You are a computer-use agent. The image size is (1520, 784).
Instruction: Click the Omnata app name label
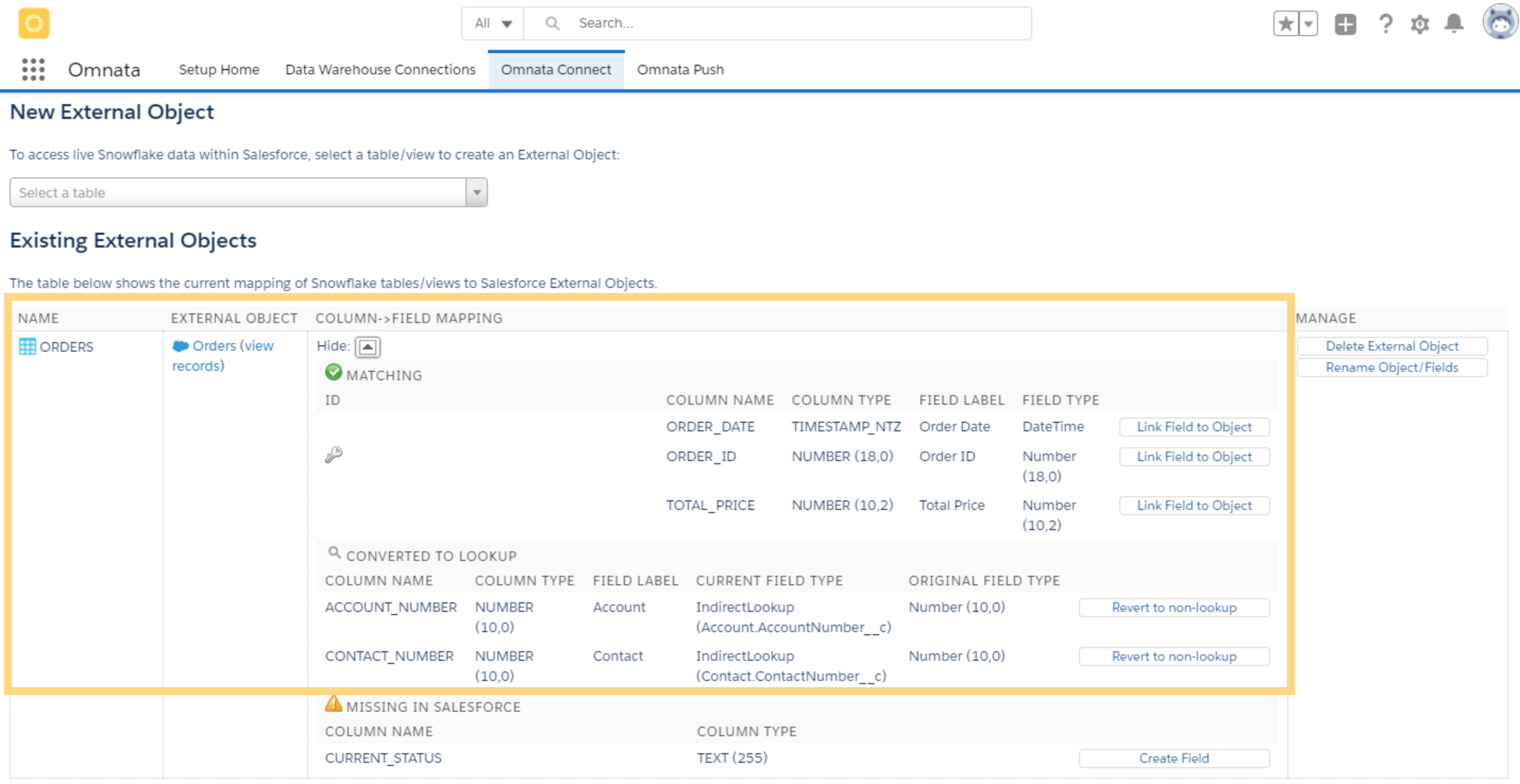pos(104,70)
